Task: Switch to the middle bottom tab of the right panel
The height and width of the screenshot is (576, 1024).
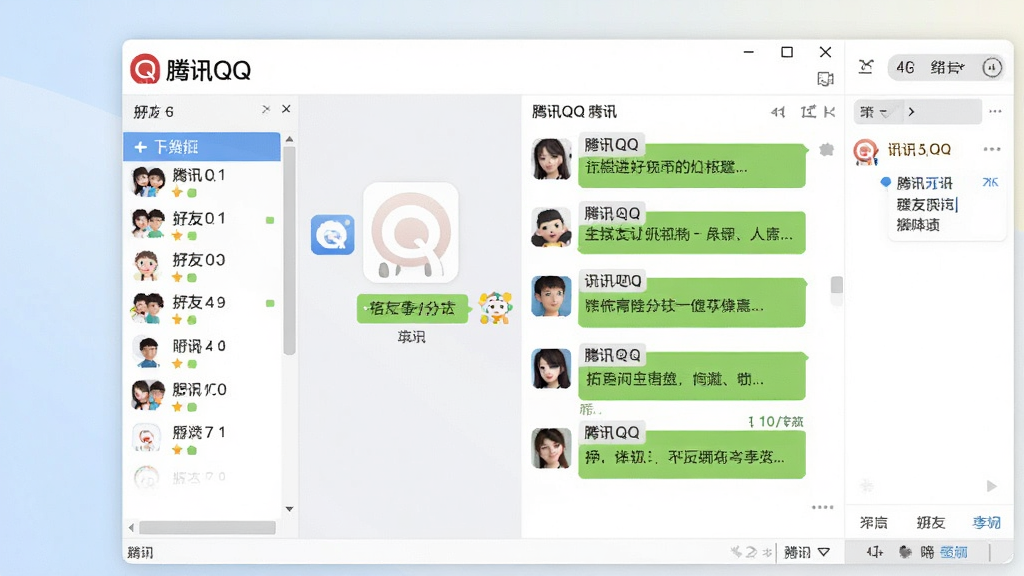Action: tap(931, 522)
